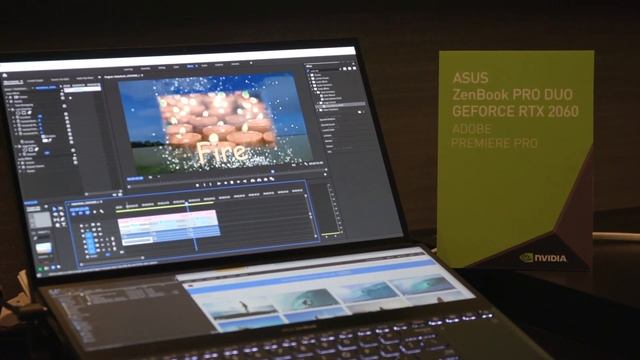Image resolution: width=640 pixels, height=360 pixels.
Task: Select the Track Select Forward tool
Action: click(x=60, y=209)
